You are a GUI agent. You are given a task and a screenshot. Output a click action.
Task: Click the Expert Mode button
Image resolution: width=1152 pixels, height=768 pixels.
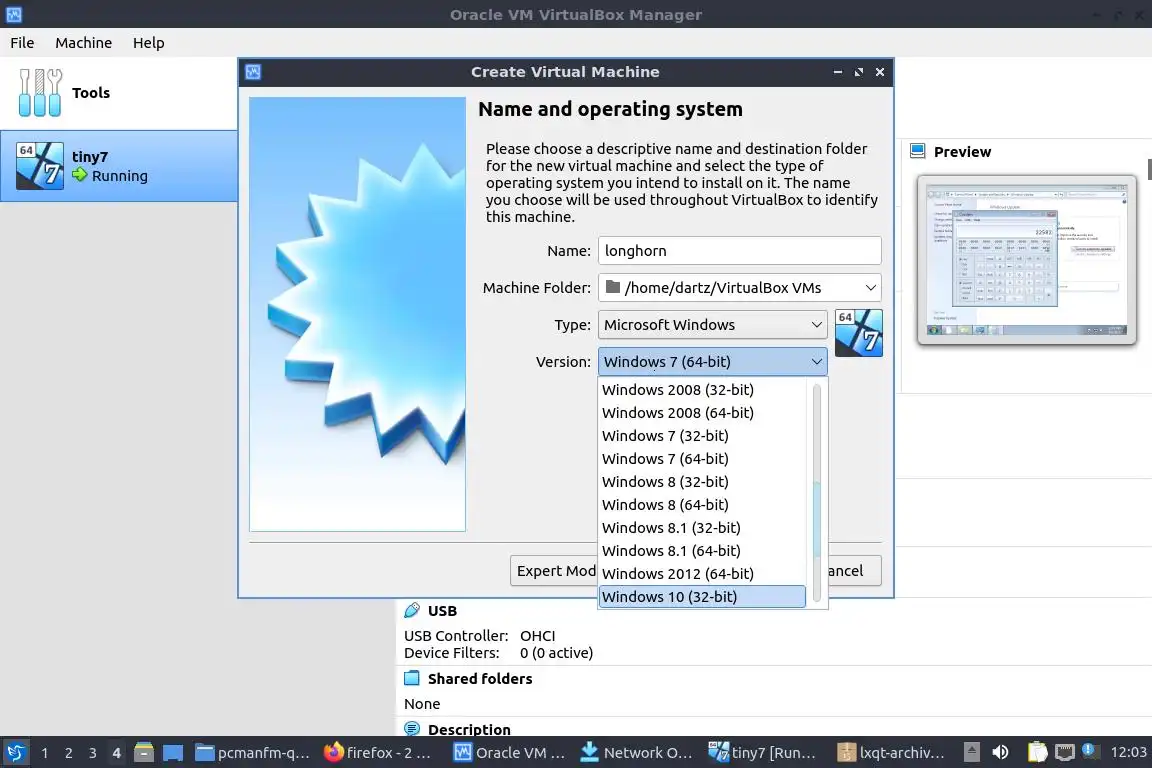coord(554,571)
